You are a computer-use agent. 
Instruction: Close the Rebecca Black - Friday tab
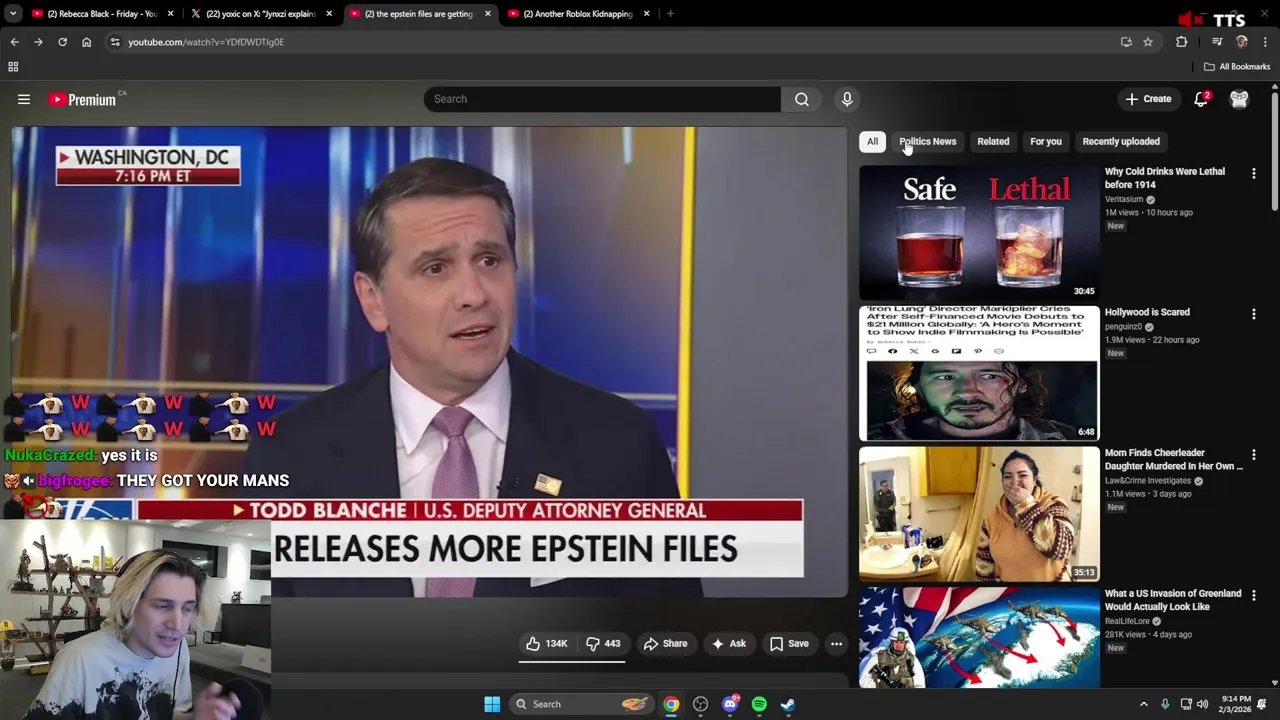click(171, 14)
